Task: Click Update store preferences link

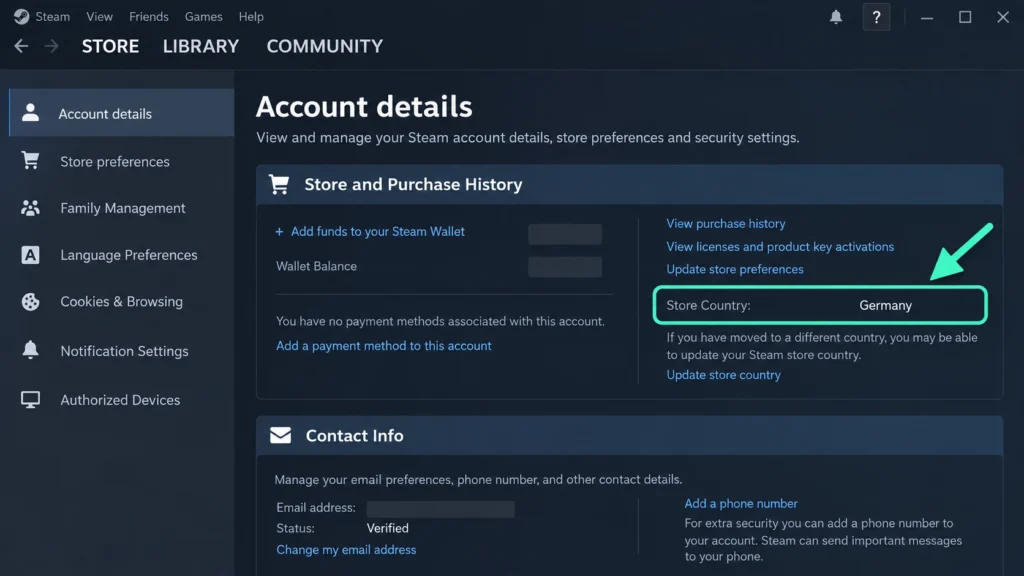Action: (735, 269)
